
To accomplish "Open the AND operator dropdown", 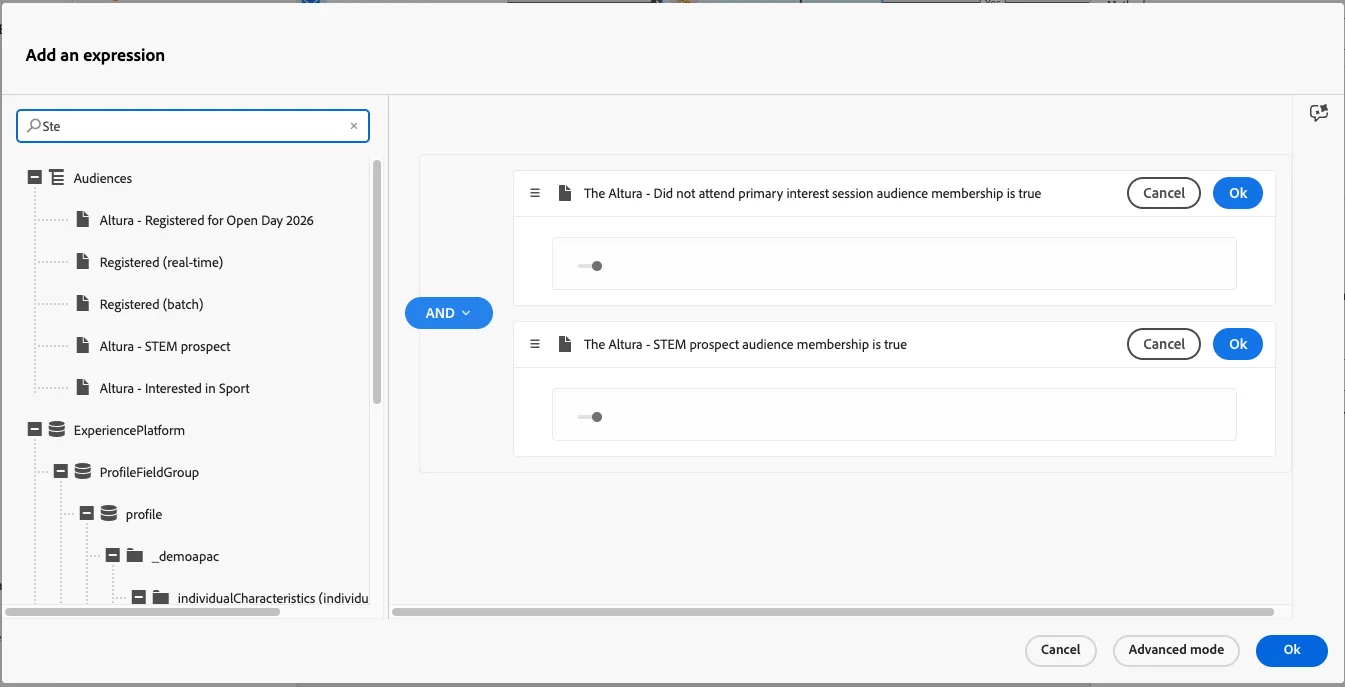I will point(449,313).
